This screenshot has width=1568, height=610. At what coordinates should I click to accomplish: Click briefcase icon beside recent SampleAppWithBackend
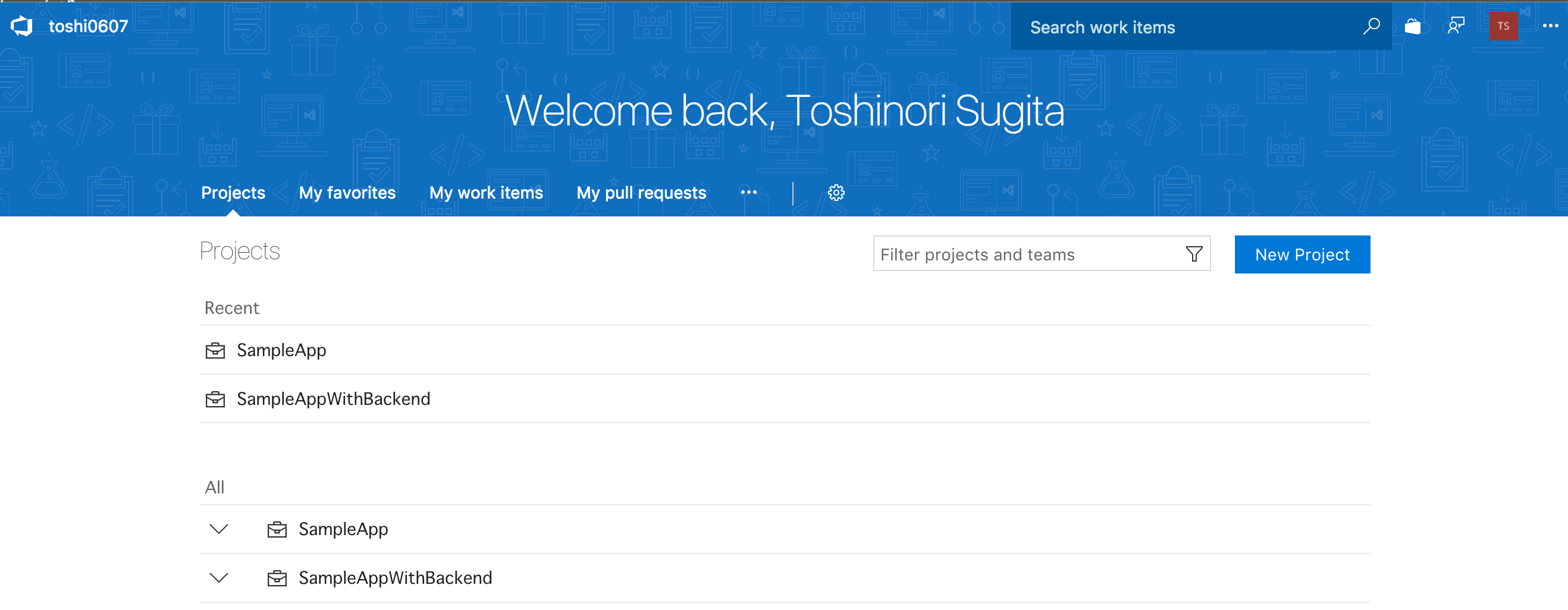coord(215,400)
